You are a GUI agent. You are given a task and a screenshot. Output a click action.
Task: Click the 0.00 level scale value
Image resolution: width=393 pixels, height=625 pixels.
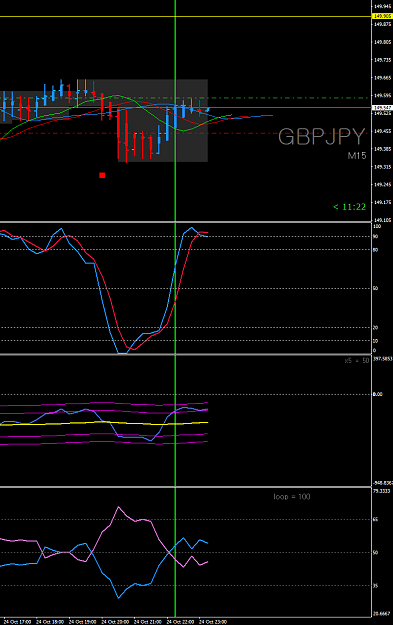(x=377, y=394)
